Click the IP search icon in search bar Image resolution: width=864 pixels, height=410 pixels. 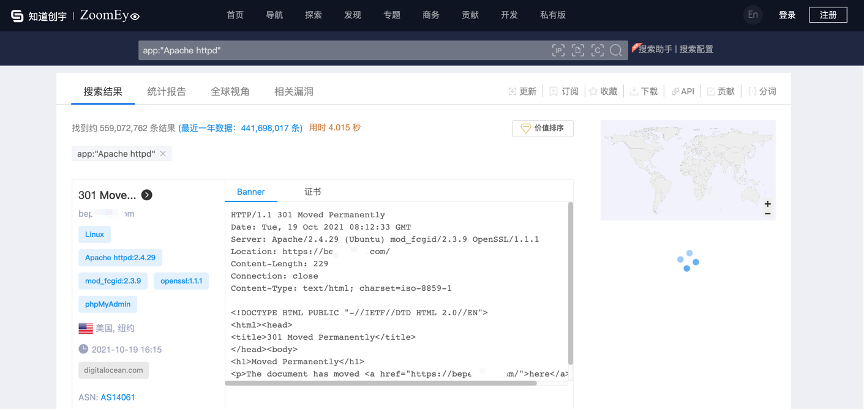tap(559, 50)
